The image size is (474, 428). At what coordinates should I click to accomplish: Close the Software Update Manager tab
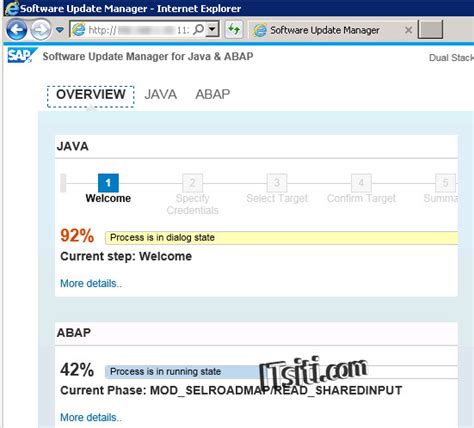[x=408, y=30]
